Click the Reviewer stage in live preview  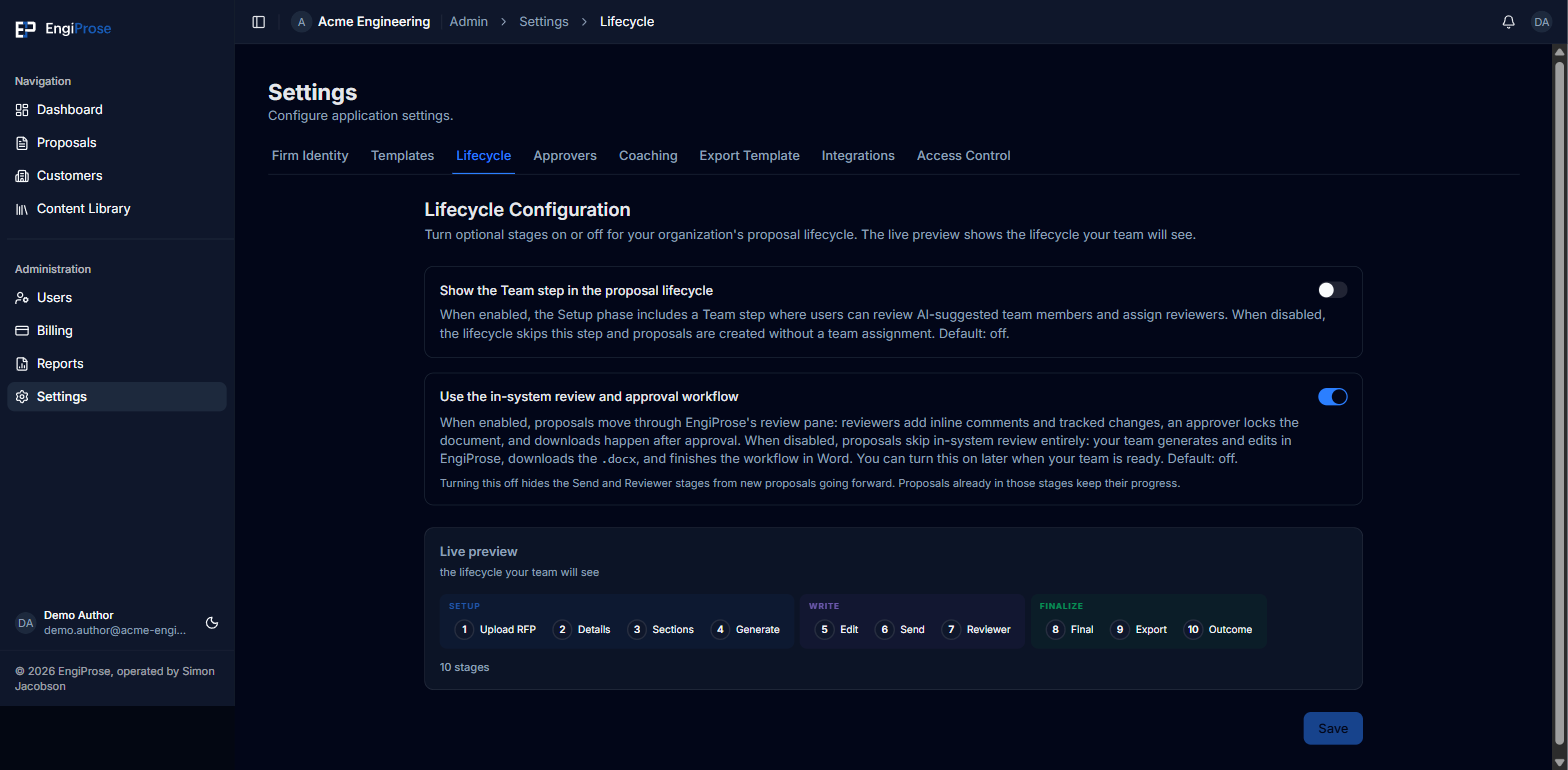tap(976, 630)
